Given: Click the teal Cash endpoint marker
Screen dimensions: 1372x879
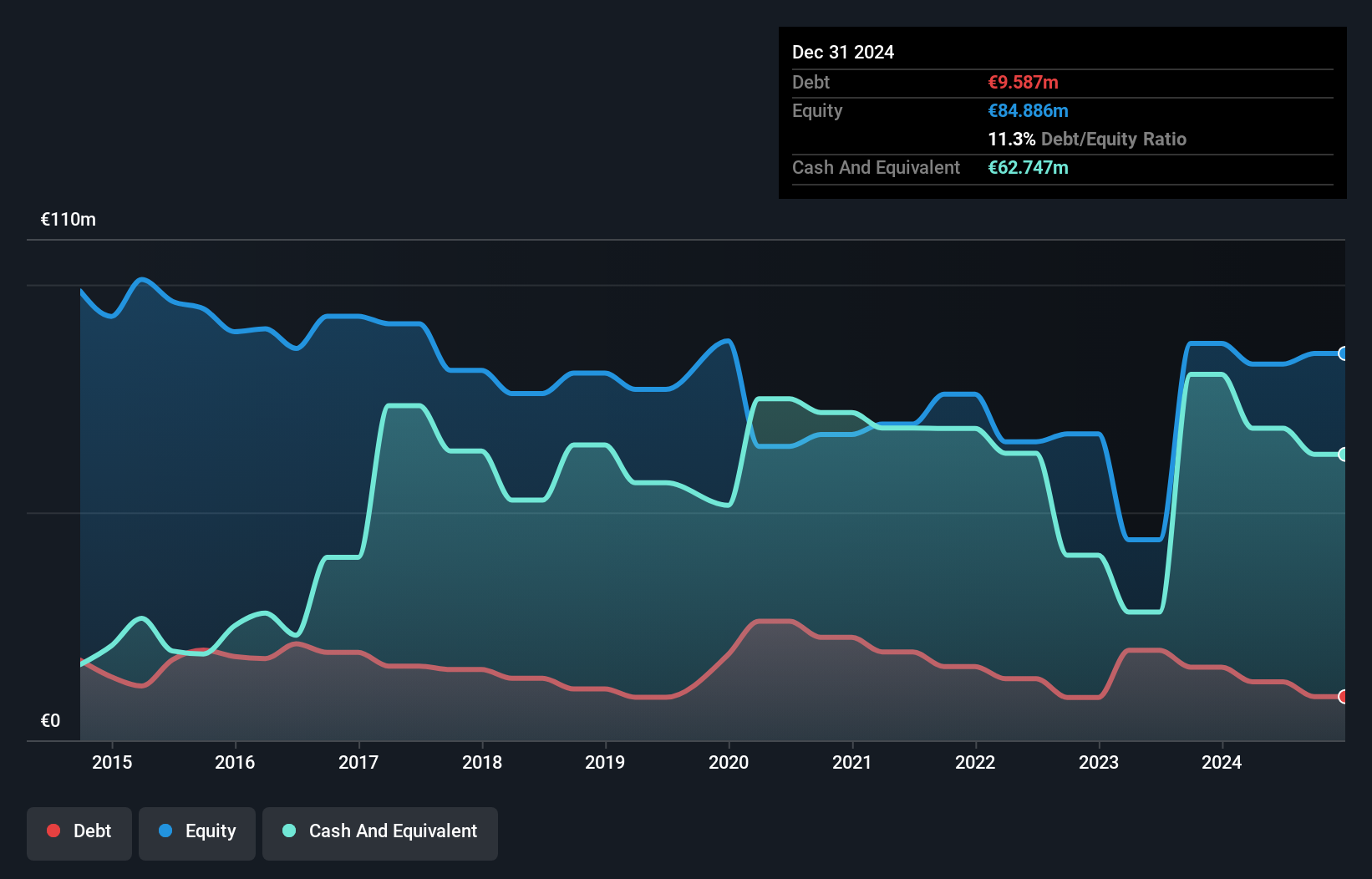Looking at the screenshot, I should (1343, 455).
